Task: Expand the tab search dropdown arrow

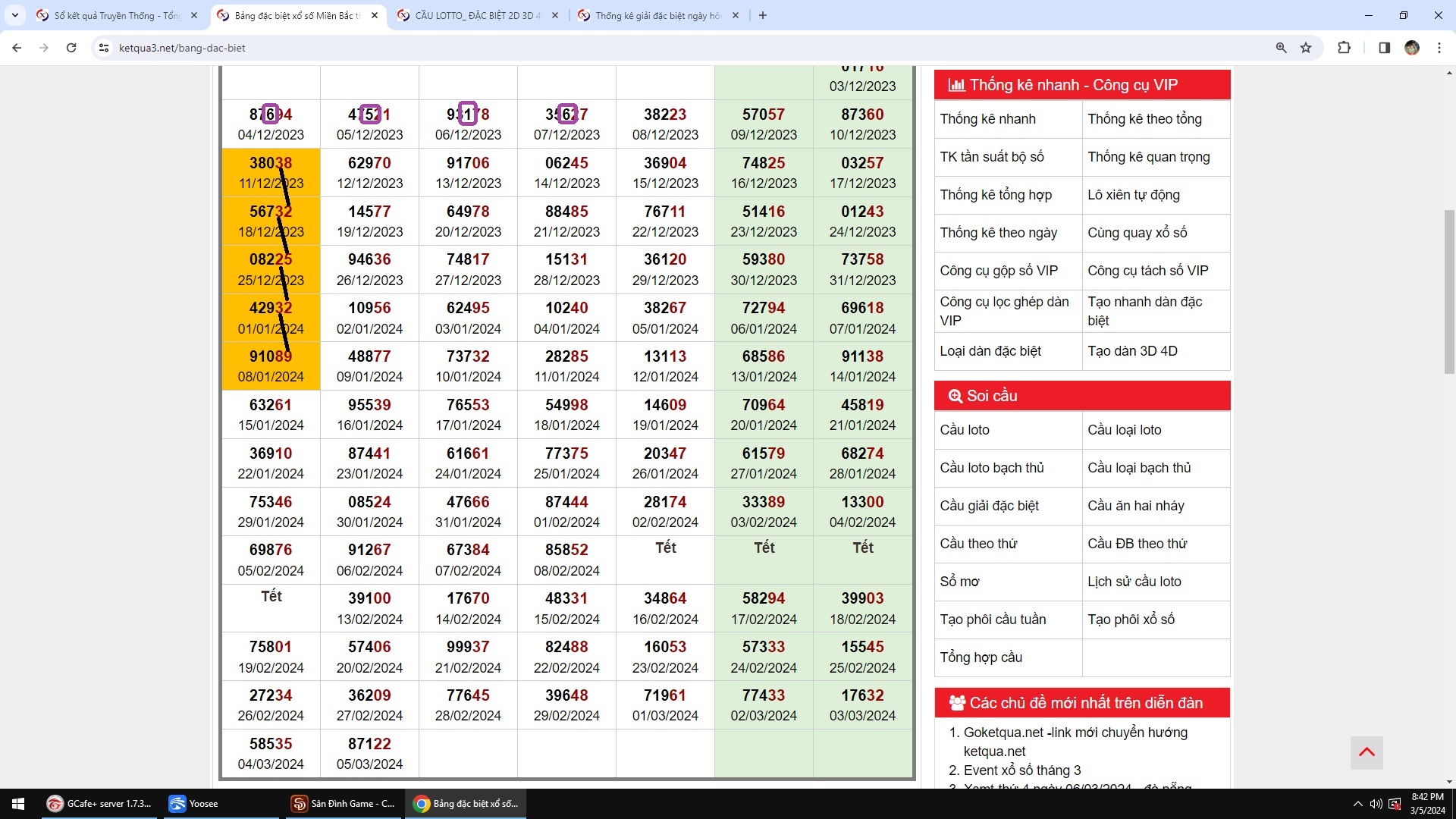Action: (x=14, y=15)
